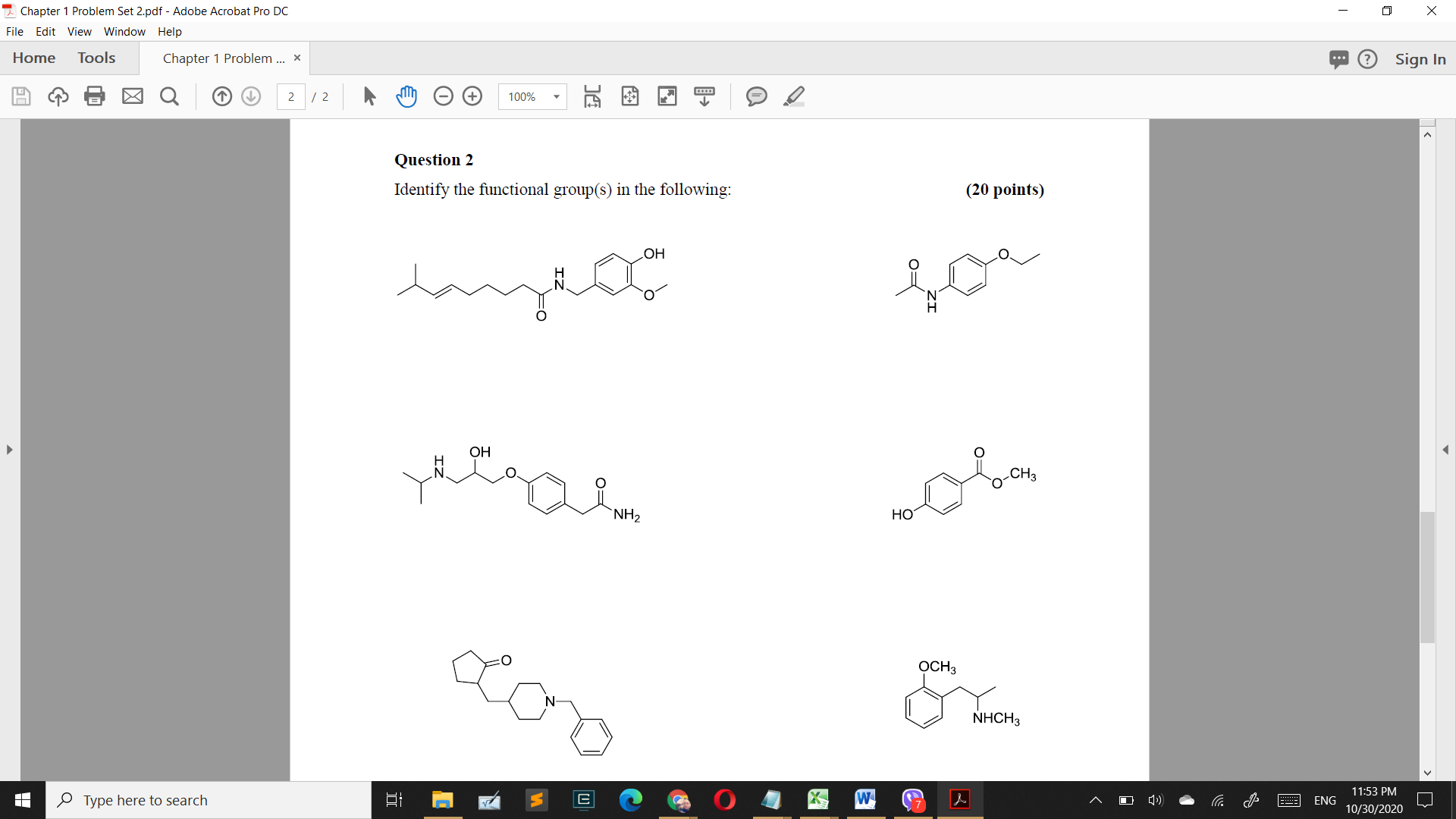Screen dimensions: 1456x819
Task: Switch to the Tools tab
Action: click(x=96, y=58)
